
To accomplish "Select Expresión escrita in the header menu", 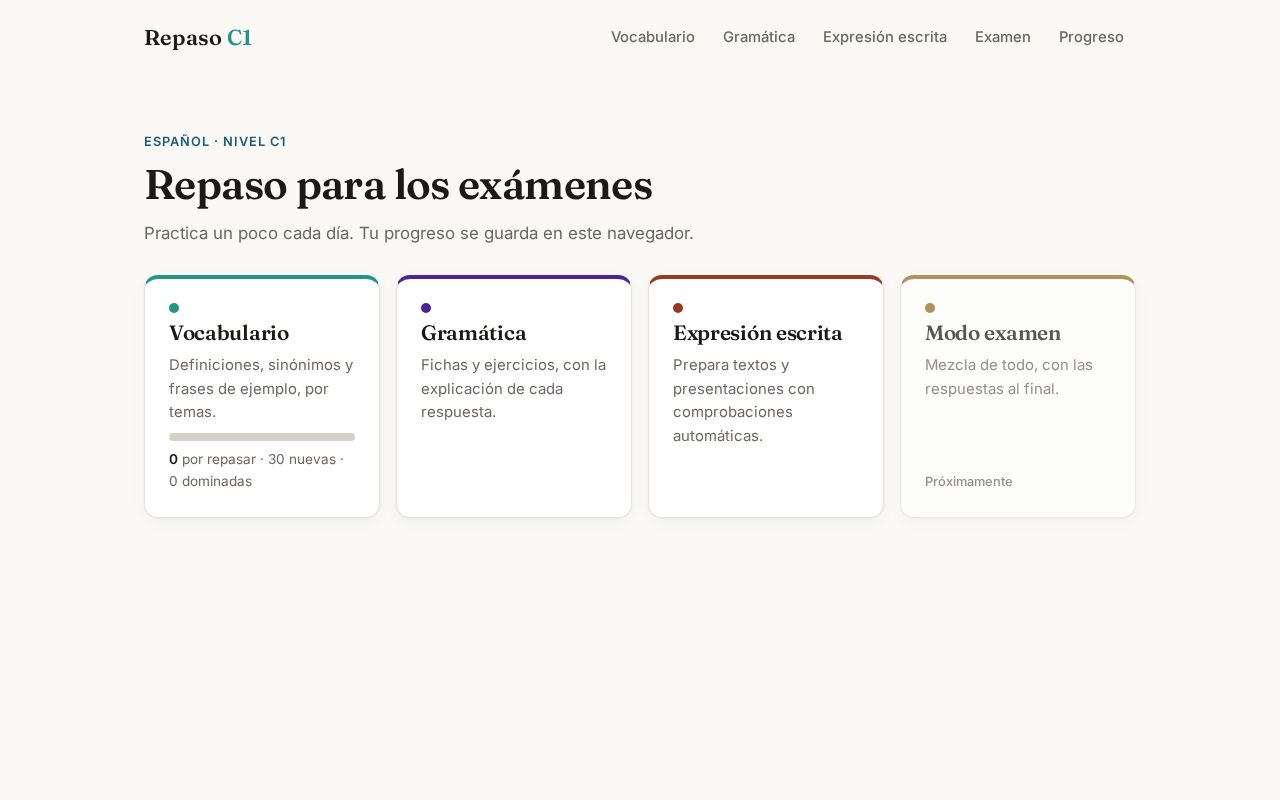I will coord(885,37).
